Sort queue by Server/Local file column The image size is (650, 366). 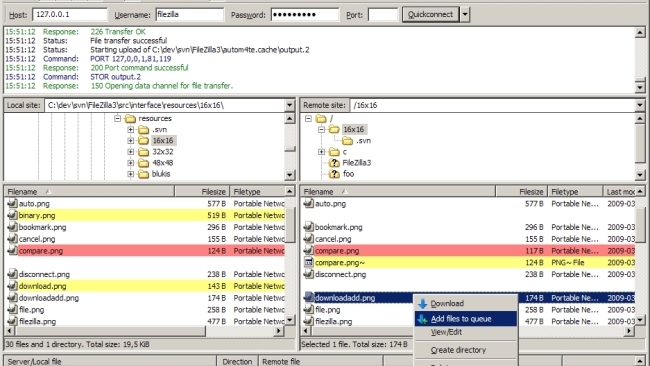pos(110,361)
